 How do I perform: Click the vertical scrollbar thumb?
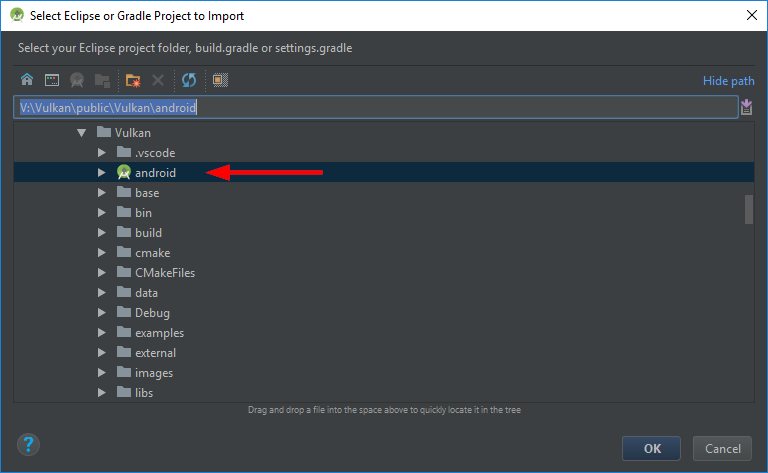click(x=748, y=209)
